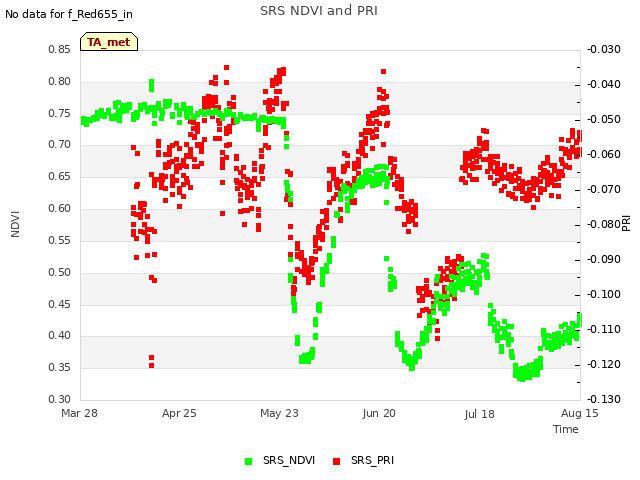
Task: Click the -0.070 PRI axis value
Action: pos(604,189)
